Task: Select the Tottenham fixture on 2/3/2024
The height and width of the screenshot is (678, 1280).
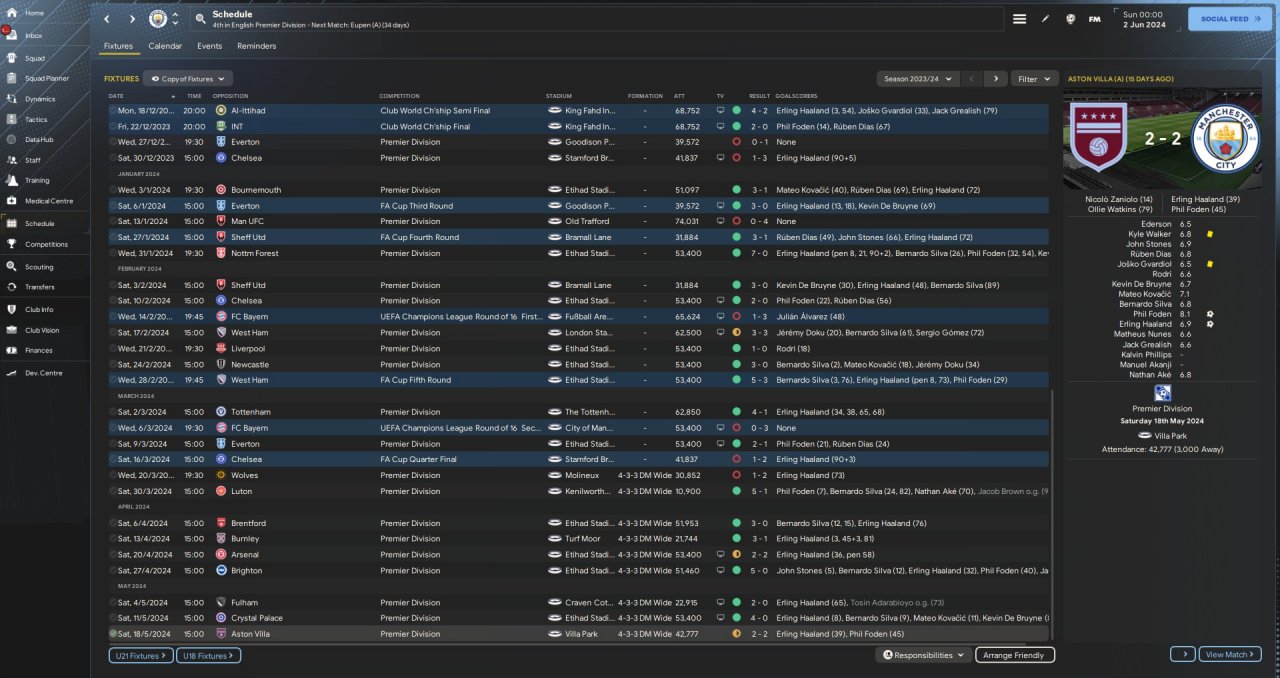Action: coord(579,412)
